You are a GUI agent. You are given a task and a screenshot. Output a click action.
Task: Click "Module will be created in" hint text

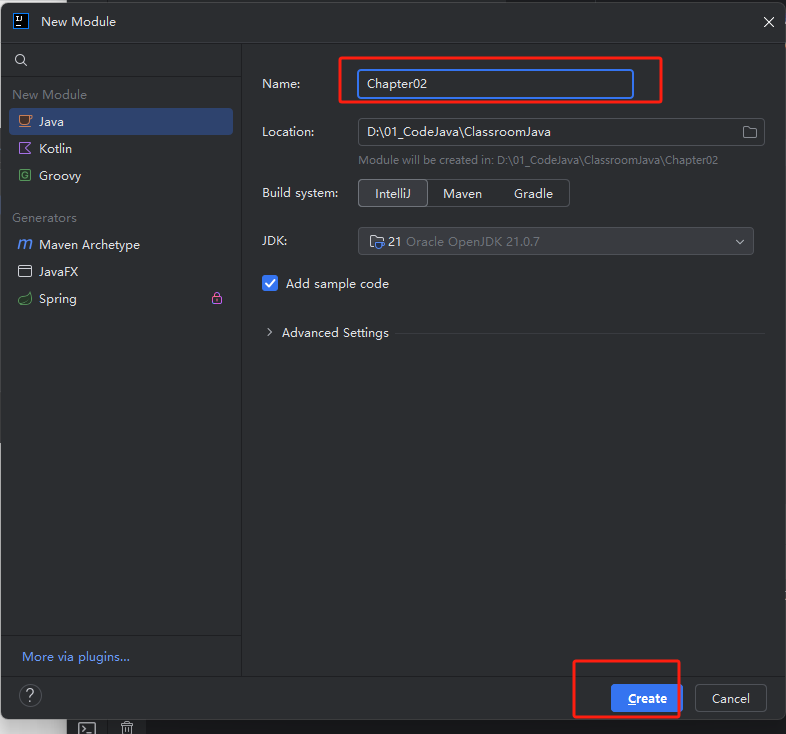(538, 160)
